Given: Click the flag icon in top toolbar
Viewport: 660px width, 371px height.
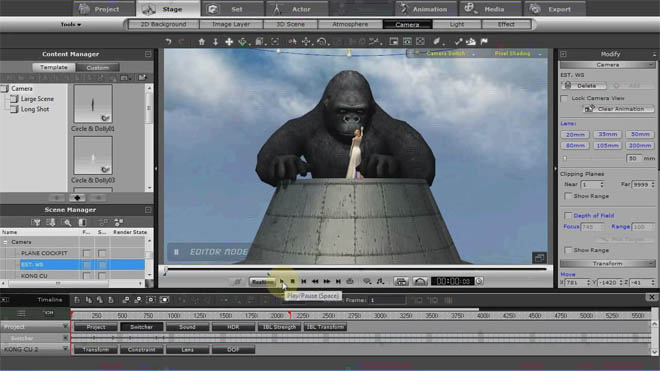Looking at the screenshot, I should point(484,41).
